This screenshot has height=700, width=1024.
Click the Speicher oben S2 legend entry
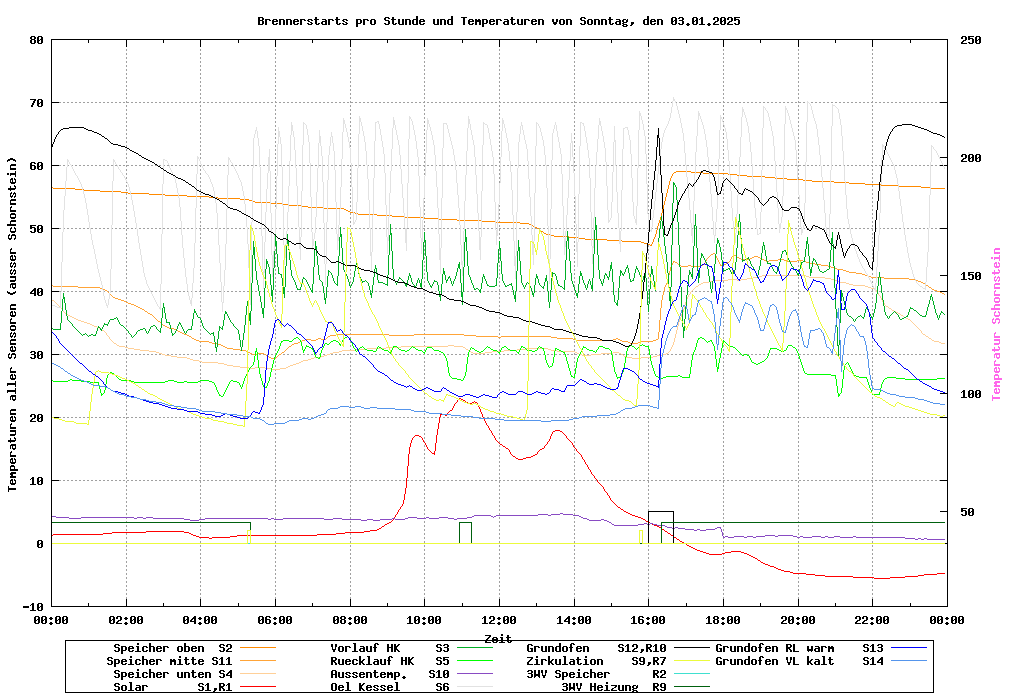coord(172,648)
